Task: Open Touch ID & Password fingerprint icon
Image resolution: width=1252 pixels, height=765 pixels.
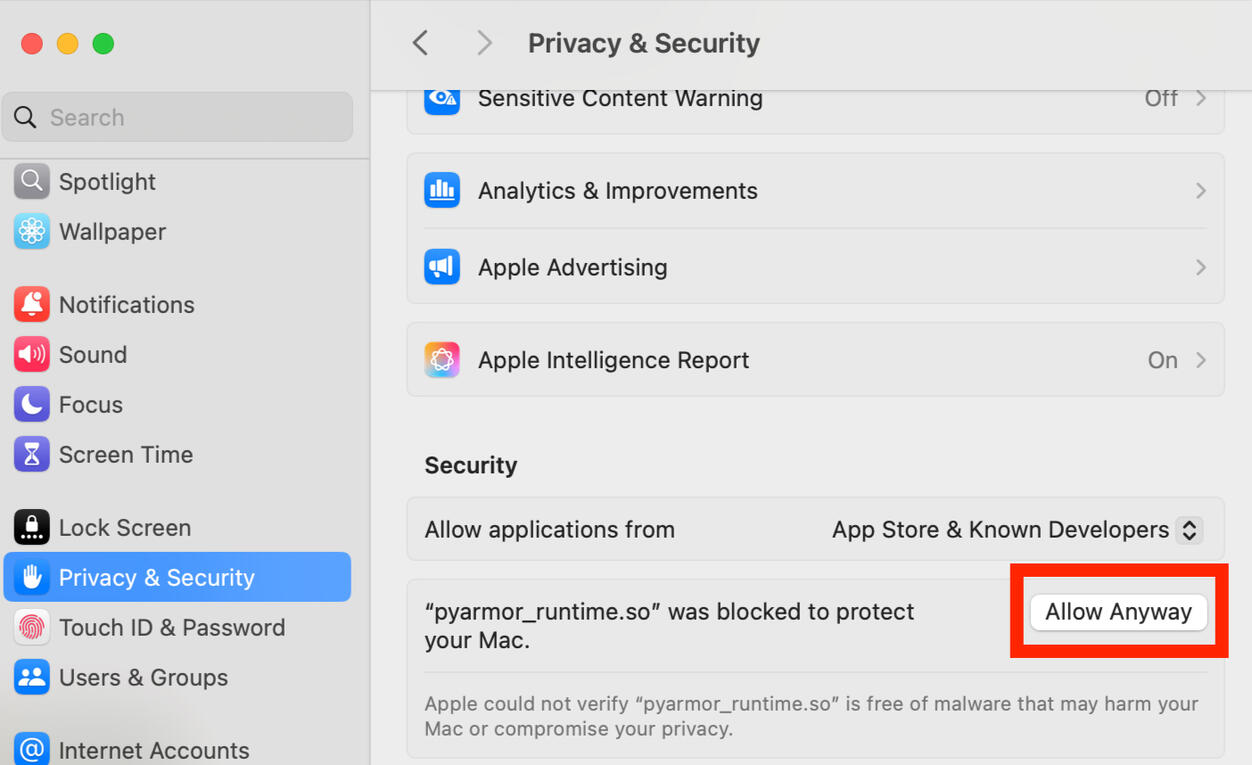Action: pyautogui.click(x=32, y=627)
